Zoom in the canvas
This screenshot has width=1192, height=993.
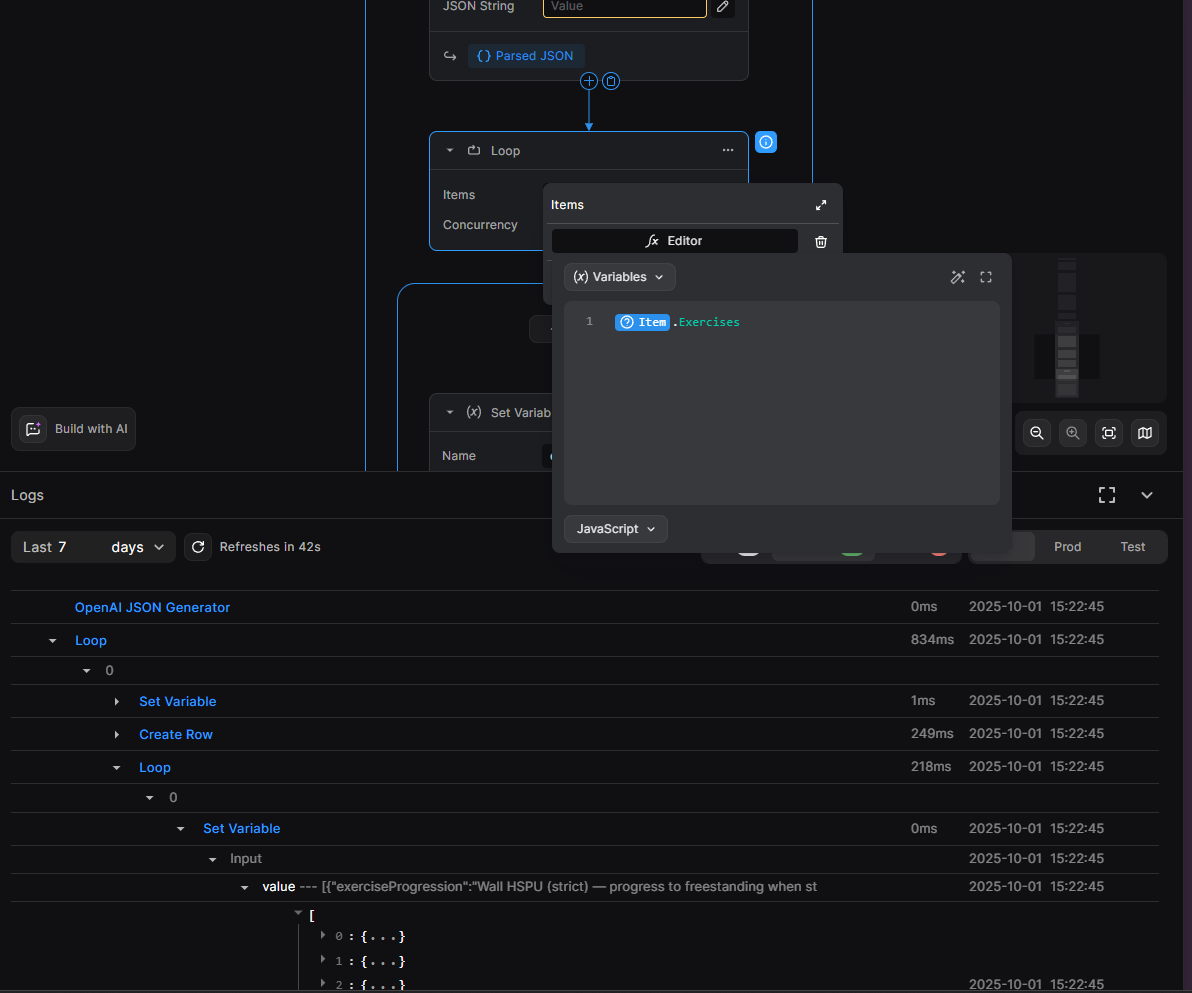(1073, 433)
